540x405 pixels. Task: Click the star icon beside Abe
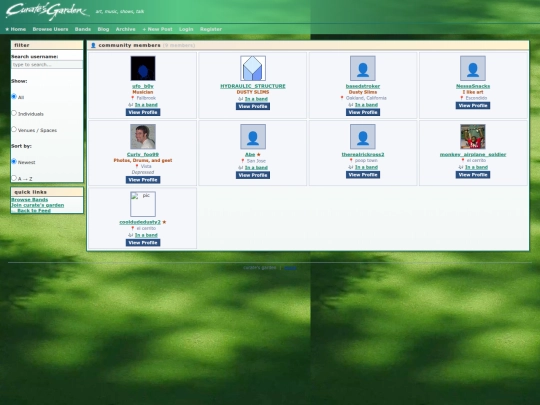[x=259, y=155]
